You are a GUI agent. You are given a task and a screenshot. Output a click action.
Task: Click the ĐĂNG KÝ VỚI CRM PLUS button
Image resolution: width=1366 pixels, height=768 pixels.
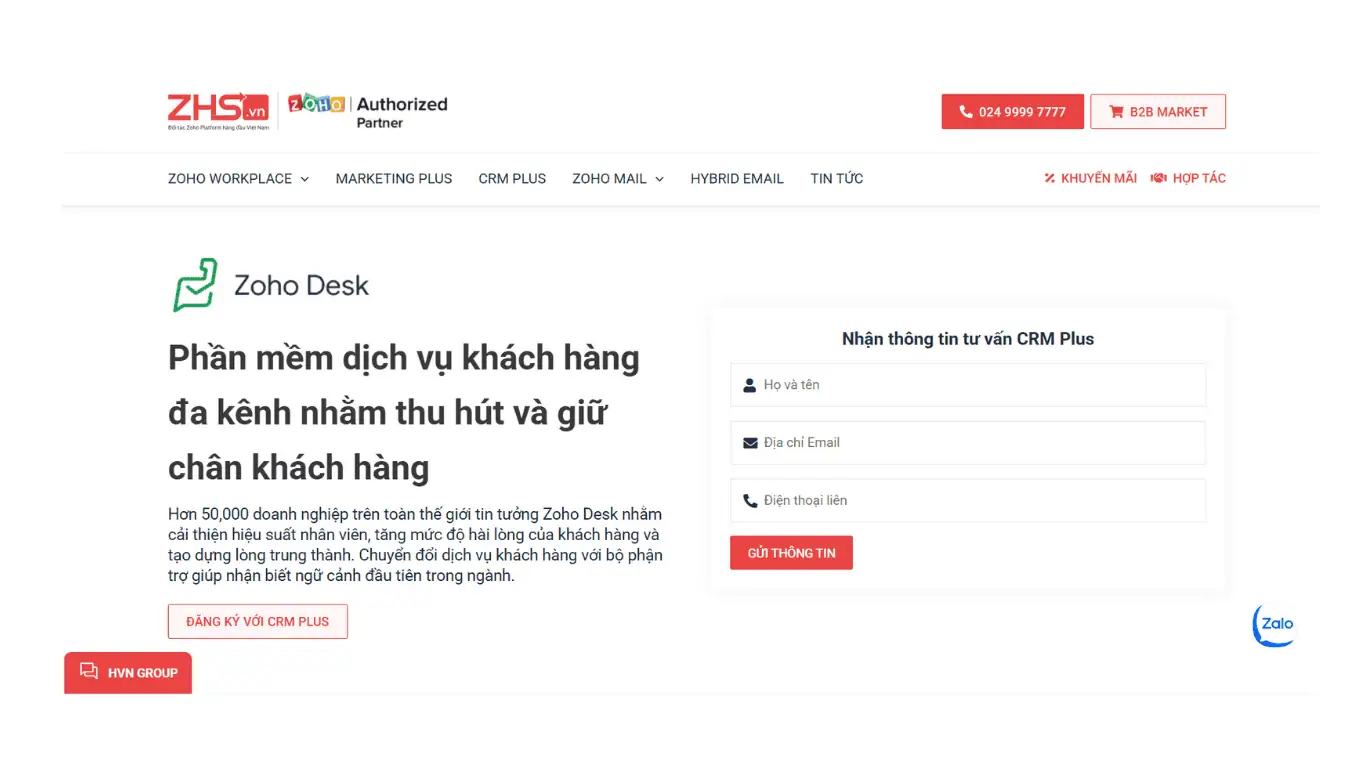[257, 621]
